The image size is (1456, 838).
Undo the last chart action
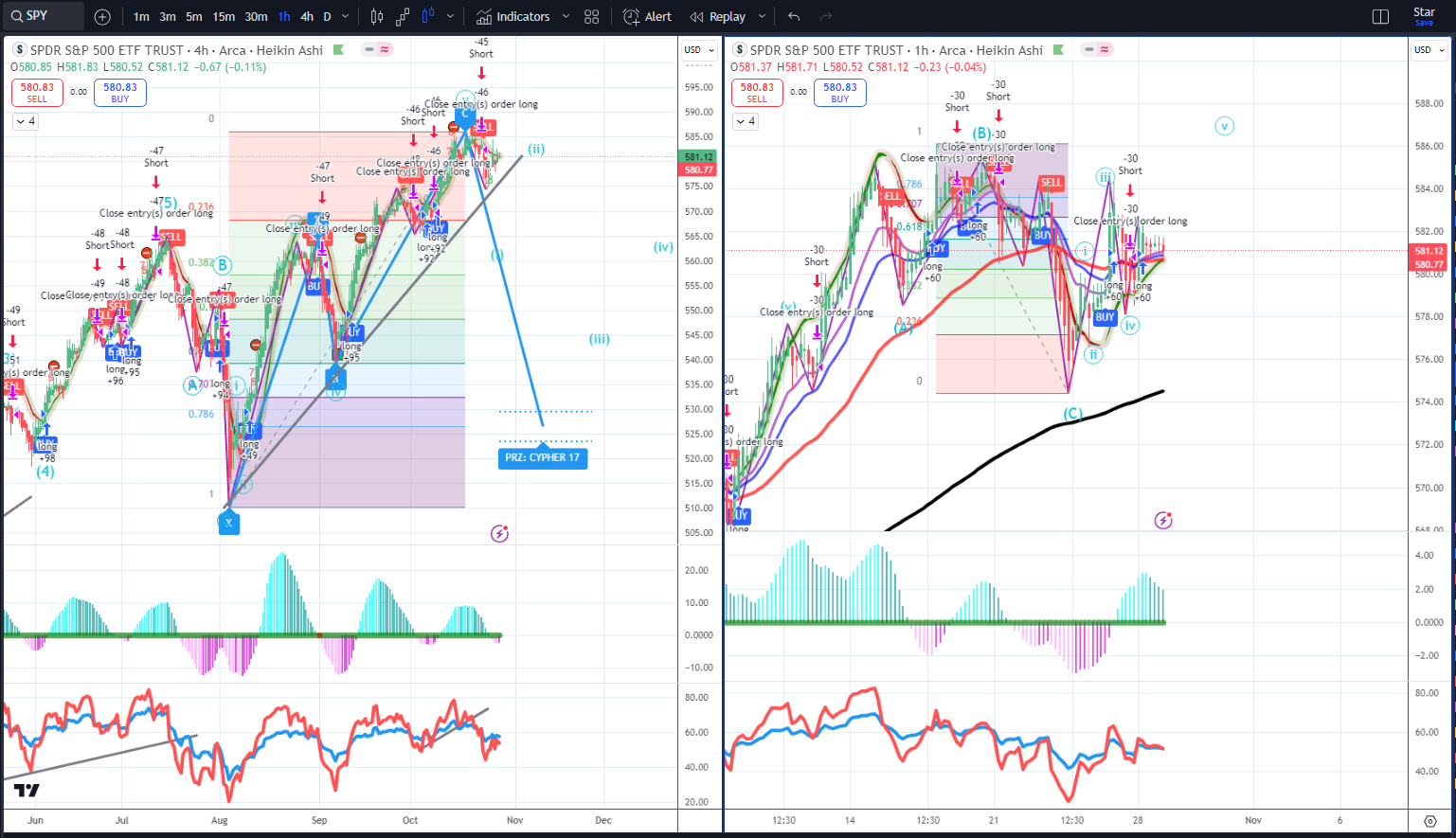[x=794, y=16]
